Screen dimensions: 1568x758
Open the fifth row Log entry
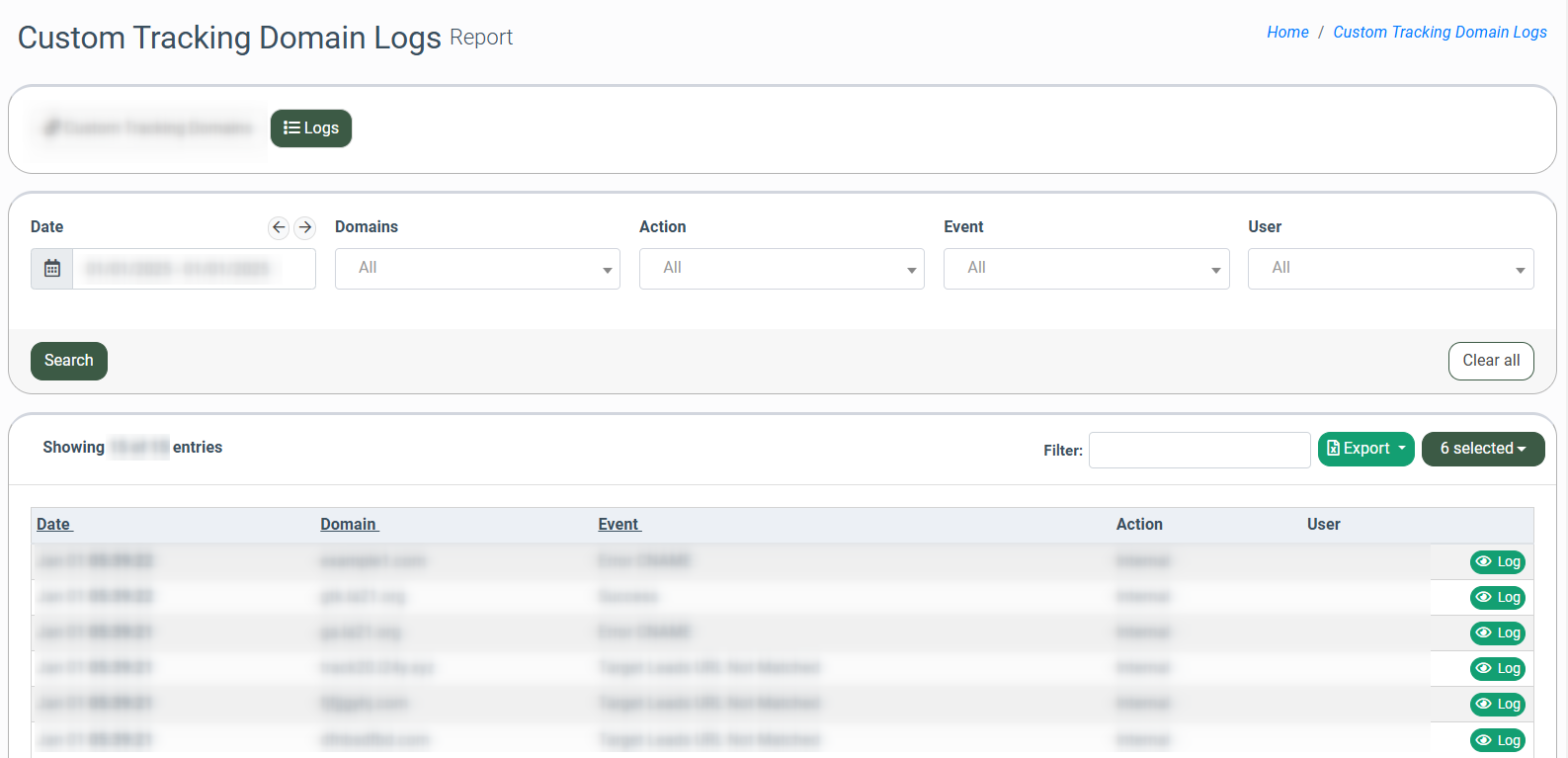[x=1497, y=705]
